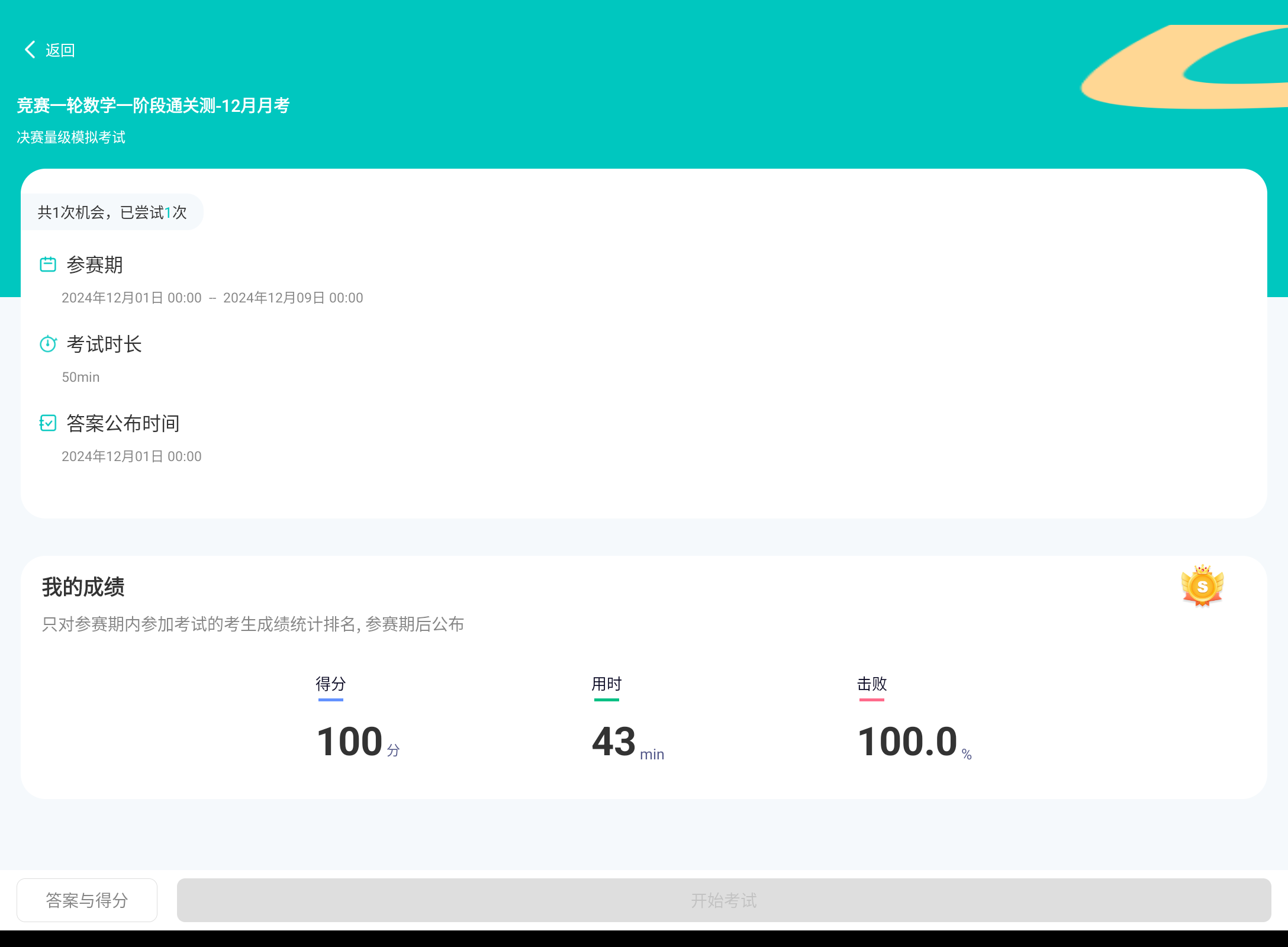Click the subtitle 决赛量级模拟考试

(x=71, y=137)
